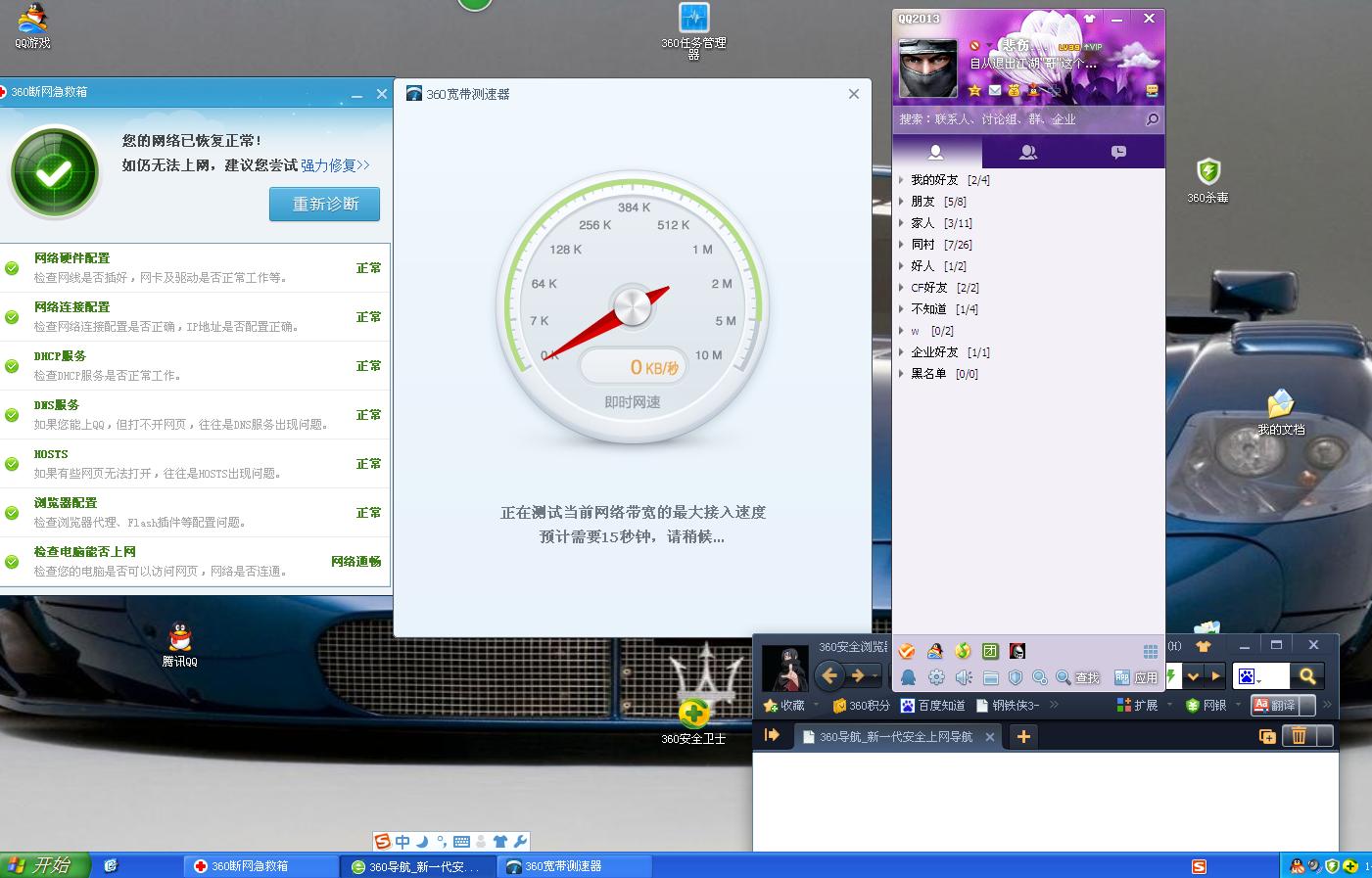Screen dimensions: 1372x878
Task: Select the 检查电脑能否上网 row
Action: tap(195, 561)
